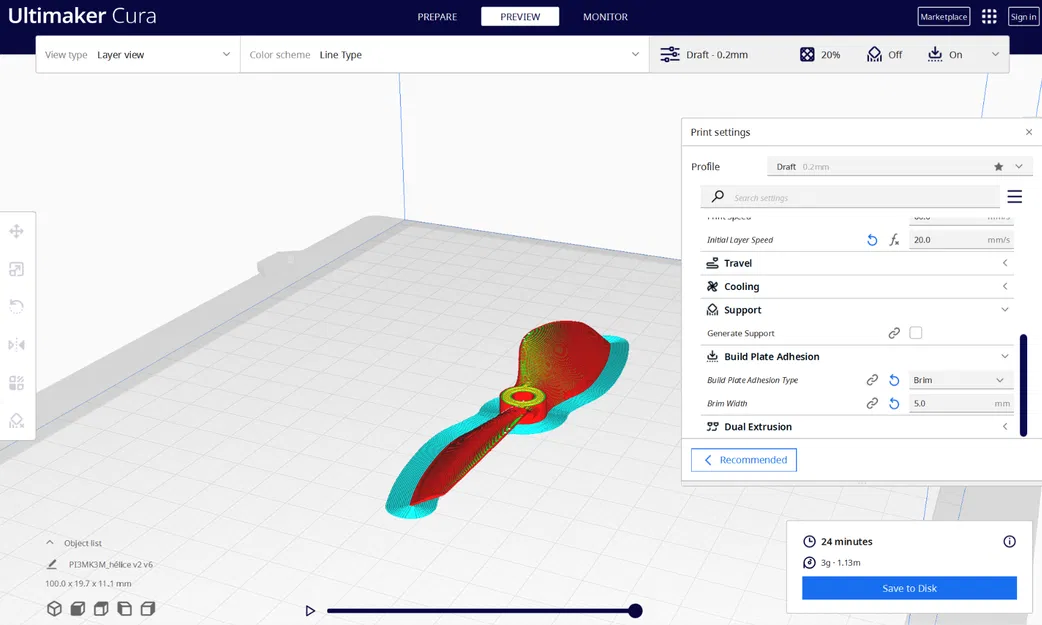
Task: Enable the Generate Support checkbox
Action: click(x=916, y=332)
